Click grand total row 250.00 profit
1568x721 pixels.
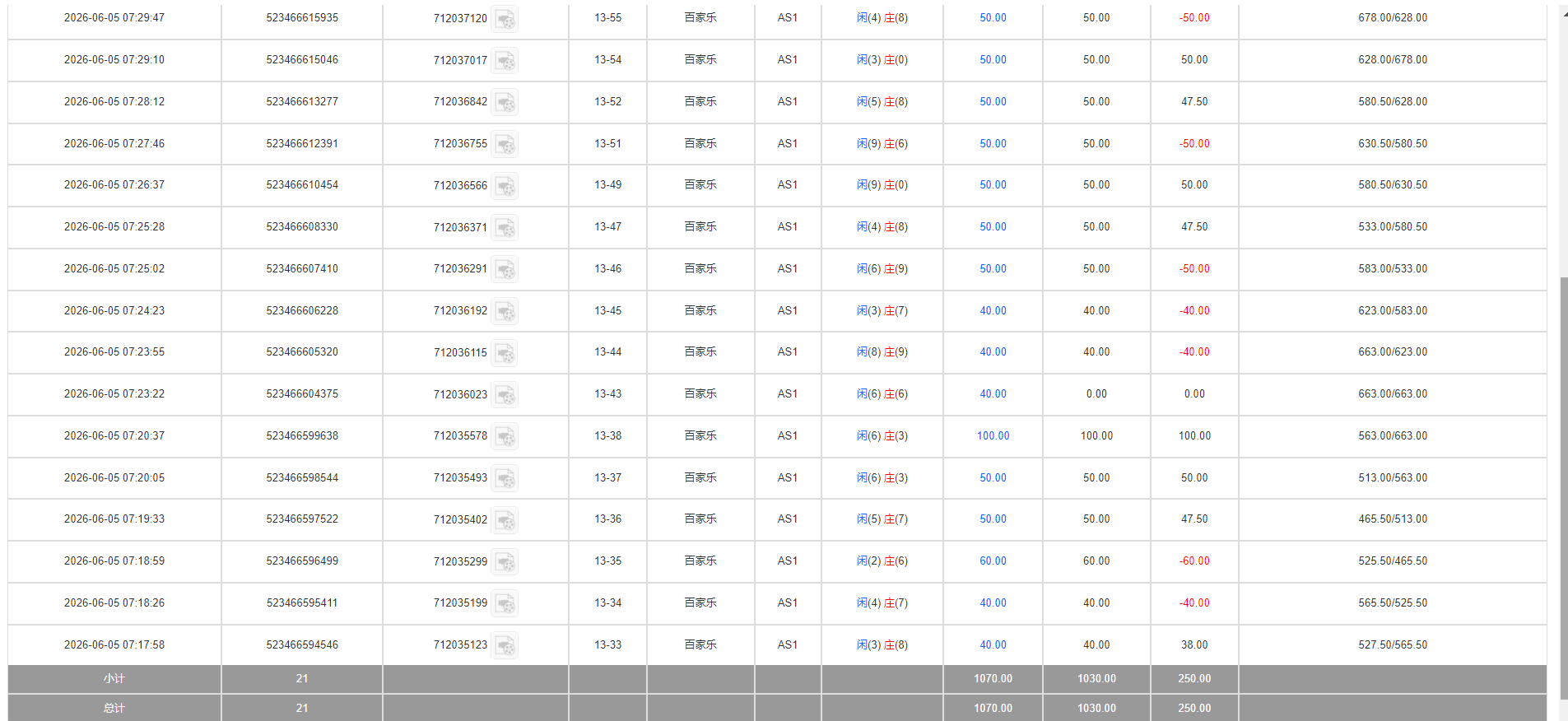[1194, 708]
